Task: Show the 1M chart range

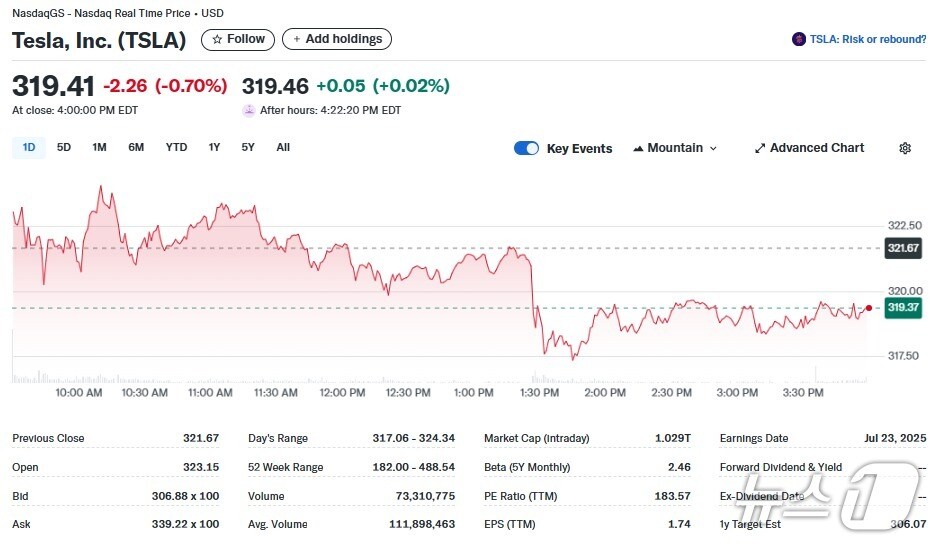Action: (99, 147)
